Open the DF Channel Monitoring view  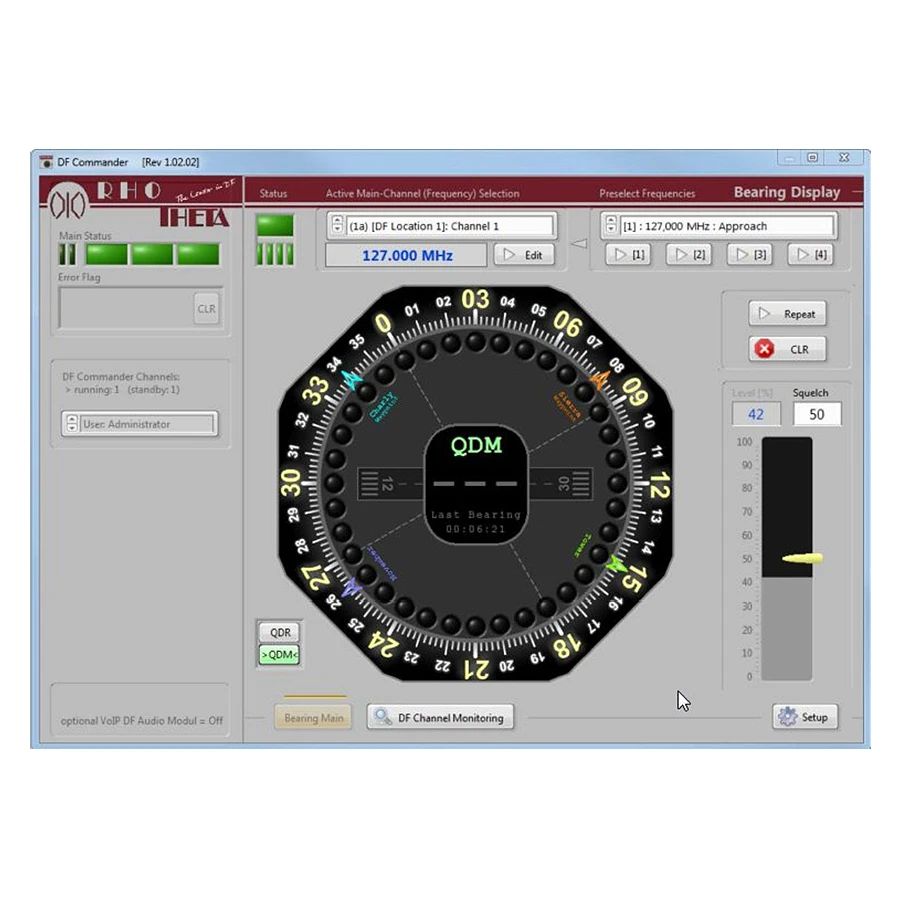(441, 717)
